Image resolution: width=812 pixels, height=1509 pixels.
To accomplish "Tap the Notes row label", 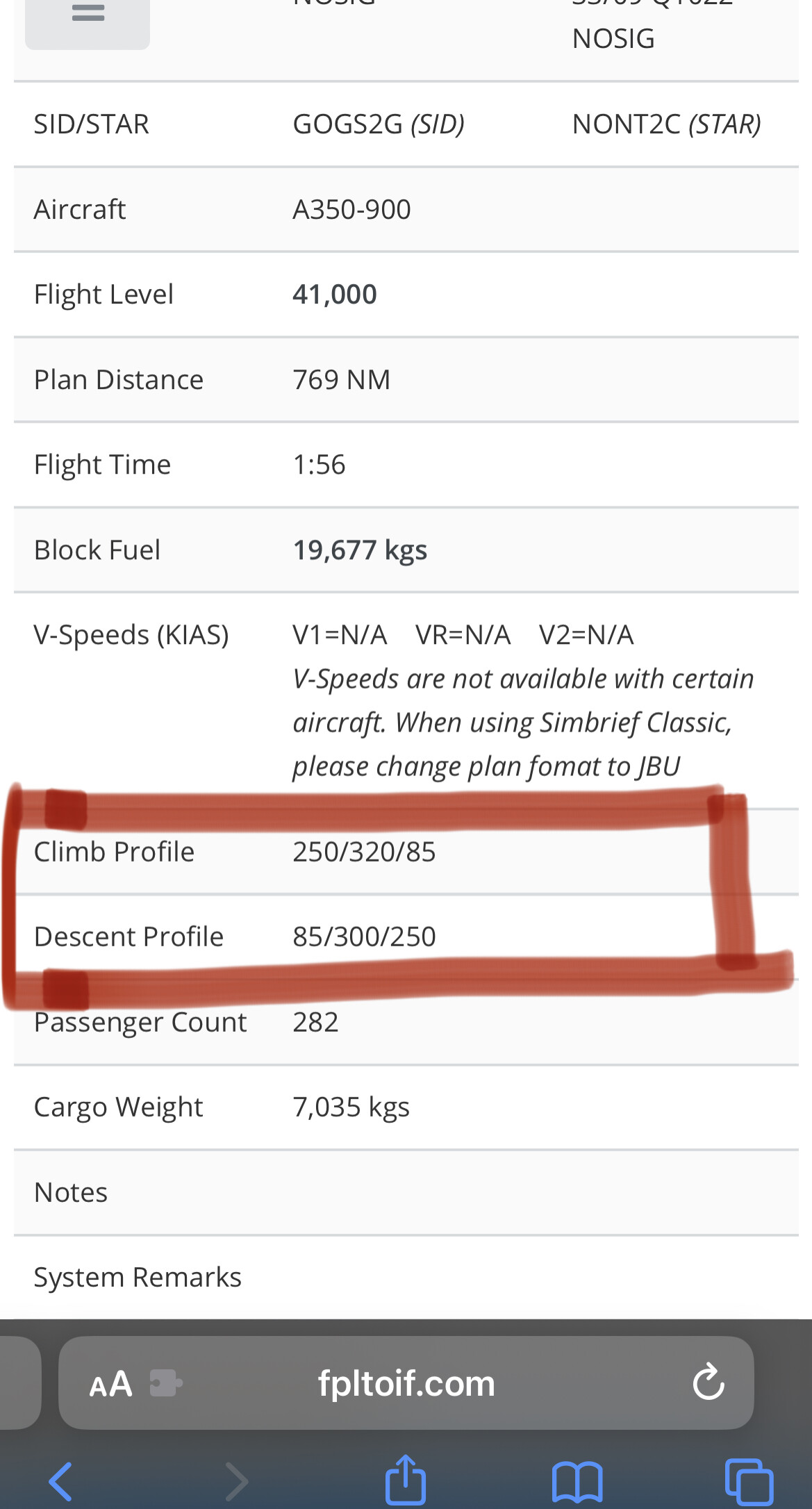I will [71, 1192].
